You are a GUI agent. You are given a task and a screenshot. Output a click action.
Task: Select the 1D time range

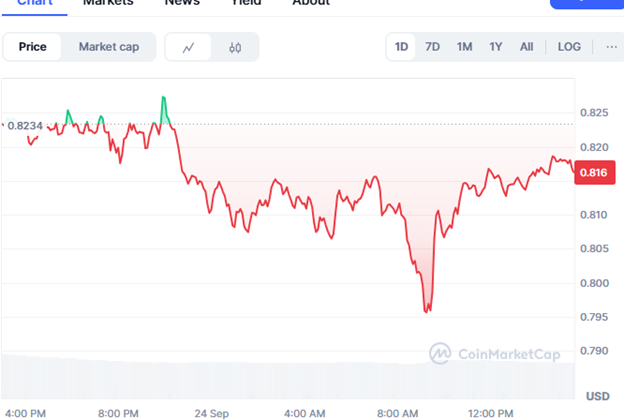[401, 47]
